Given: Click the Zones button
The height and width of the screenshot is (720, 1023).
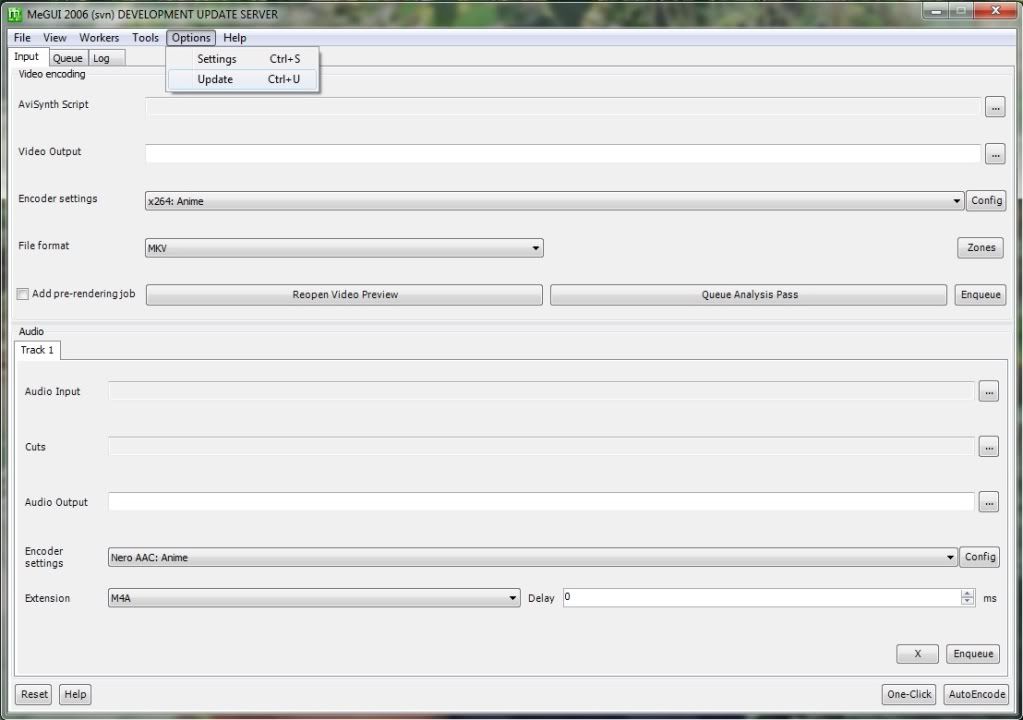Looking at the screenshot, I should [981, 248].
